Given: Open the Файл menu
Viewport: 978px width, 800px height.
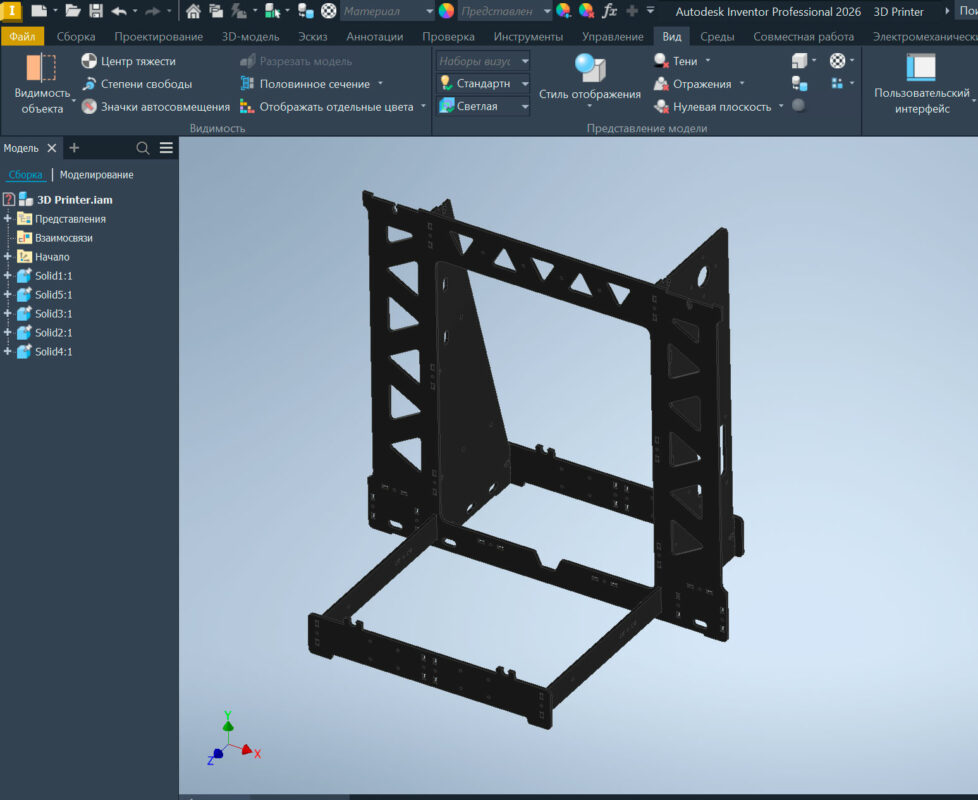Looking at the screenshot, I should [x=22, y=37].
